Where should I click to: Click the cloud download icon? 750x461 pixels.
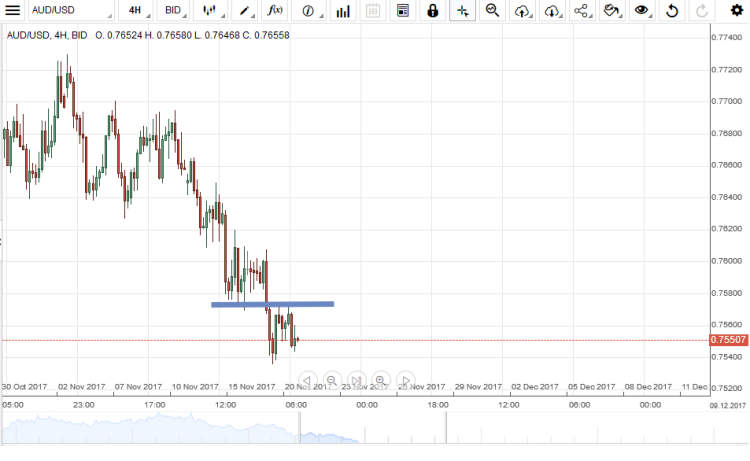[552, 10]
